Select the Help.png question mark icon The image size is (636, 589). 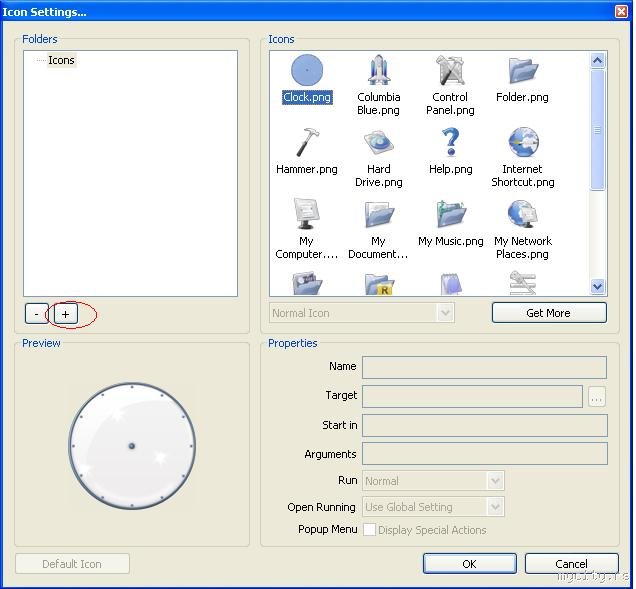click(x=450, y=144)
